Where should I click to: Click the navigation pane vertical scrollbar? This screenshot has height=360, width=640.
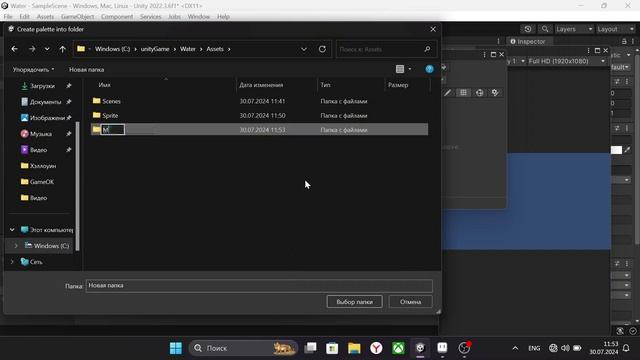click(x=78, y=186)
